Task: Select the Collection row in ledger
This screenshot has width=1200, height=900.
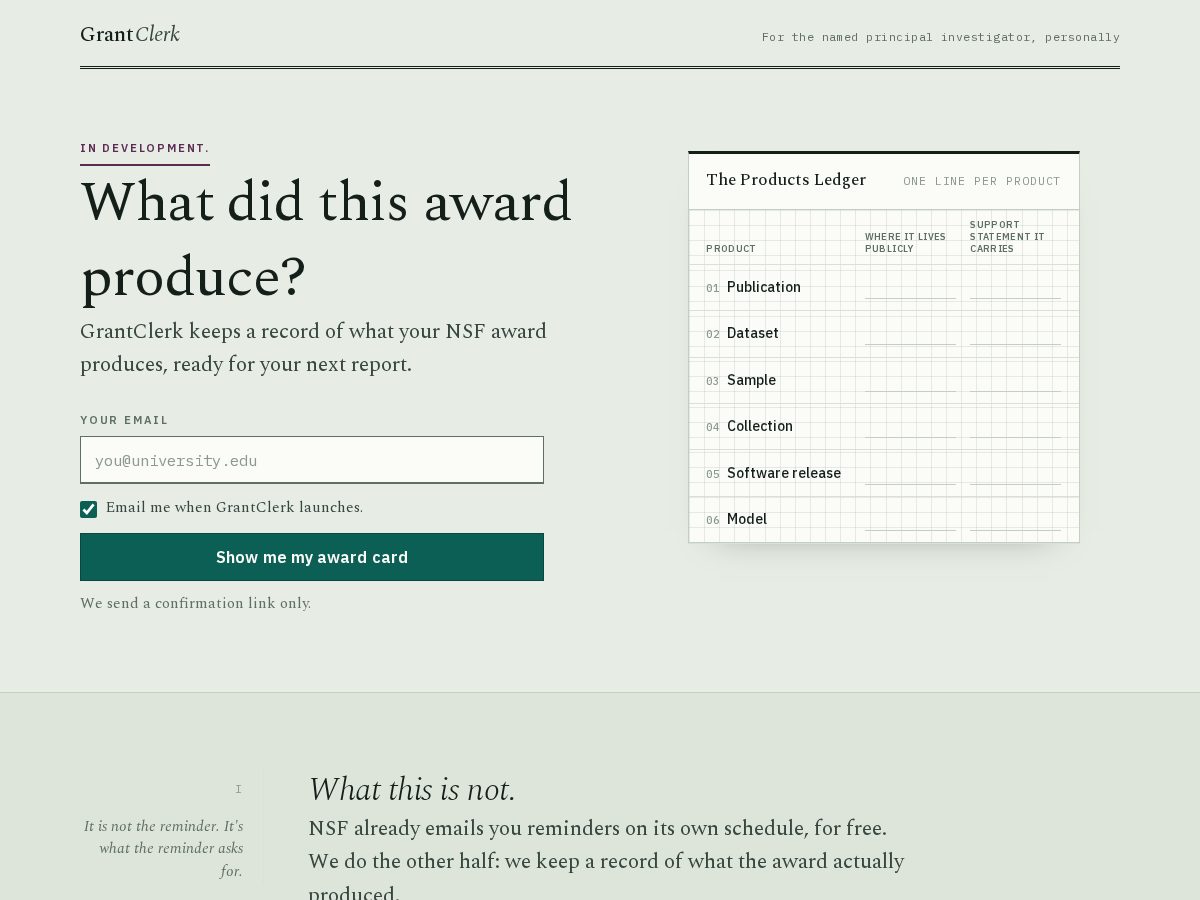Action: [x=883, y=426]
